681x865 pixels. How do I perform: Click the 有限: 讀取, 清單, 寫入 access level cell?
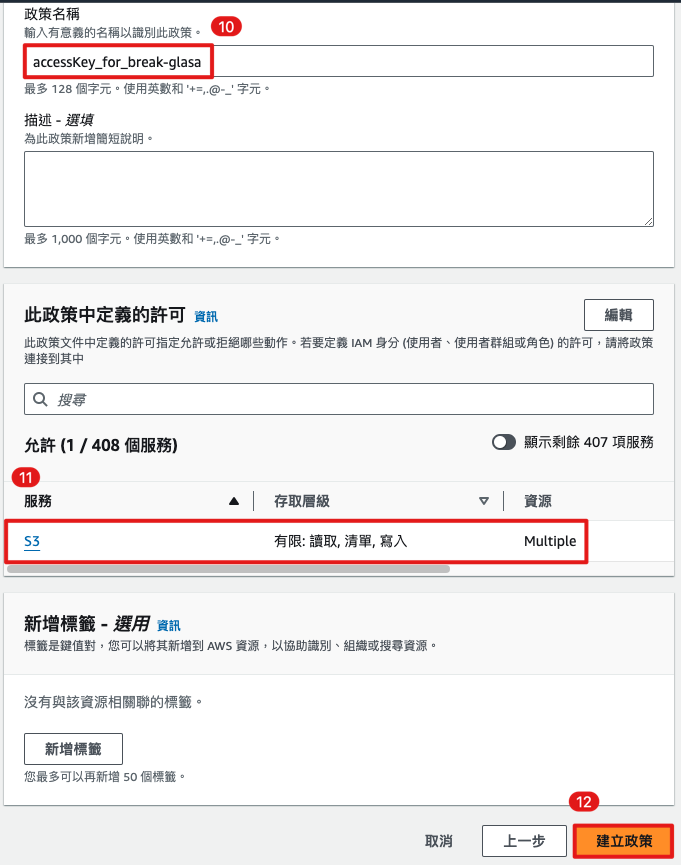tap(341, 541)
